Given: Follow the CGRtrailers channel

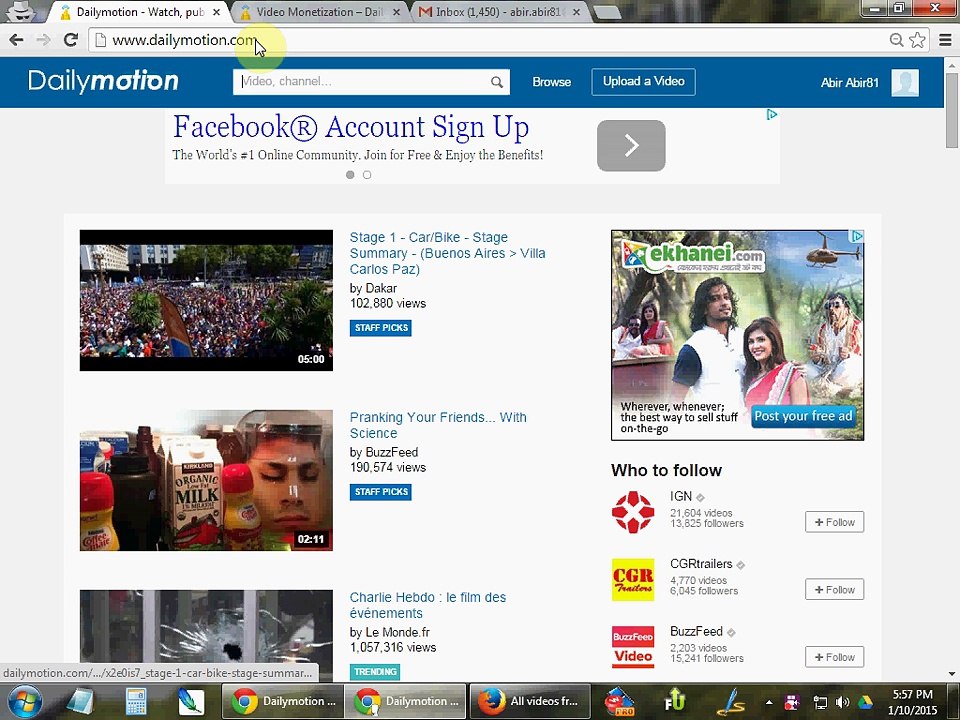Looking at the screenshot, I should point(834,590).
